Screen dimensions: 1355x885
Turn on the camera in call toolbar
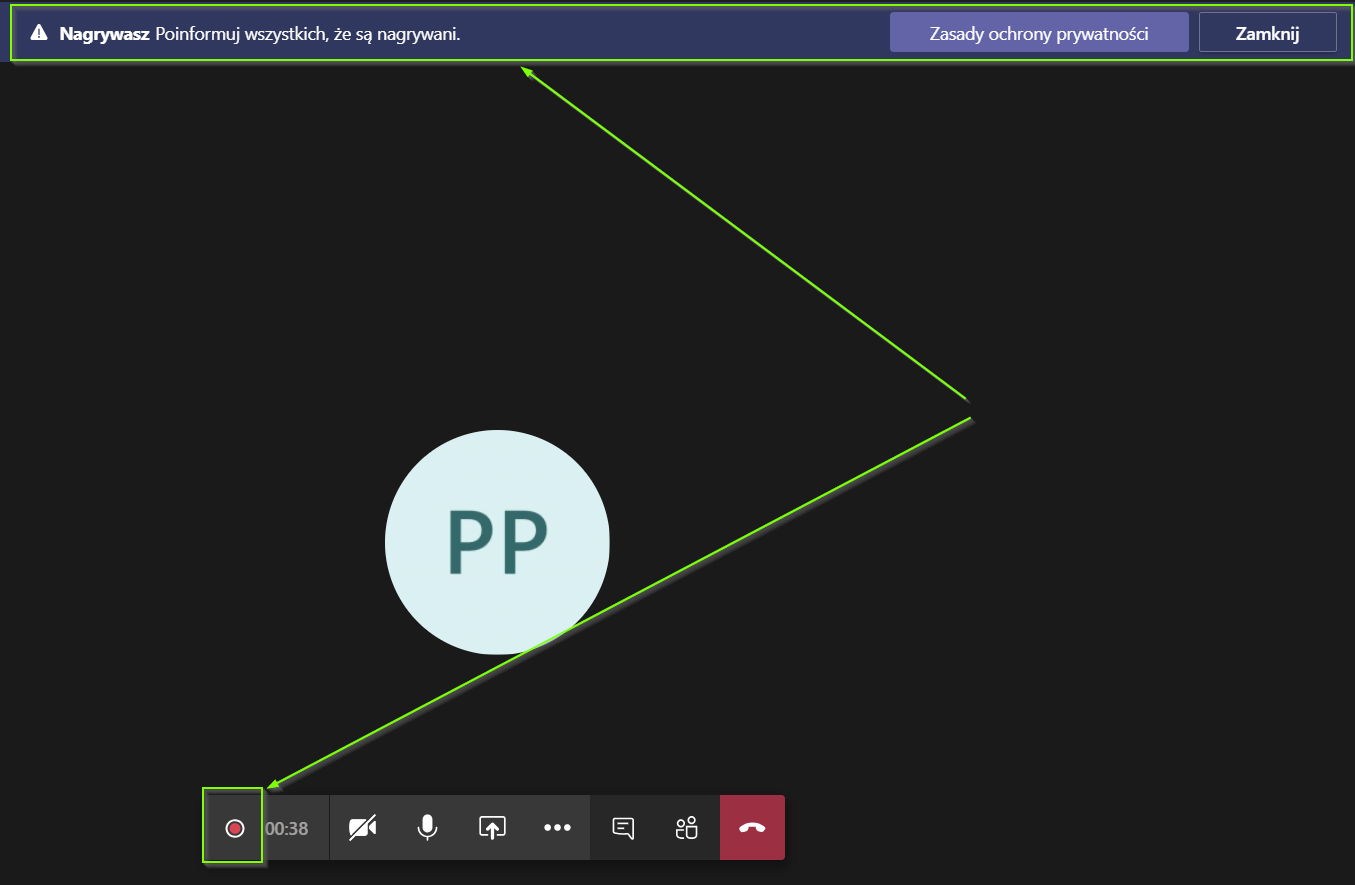(362, 828)
